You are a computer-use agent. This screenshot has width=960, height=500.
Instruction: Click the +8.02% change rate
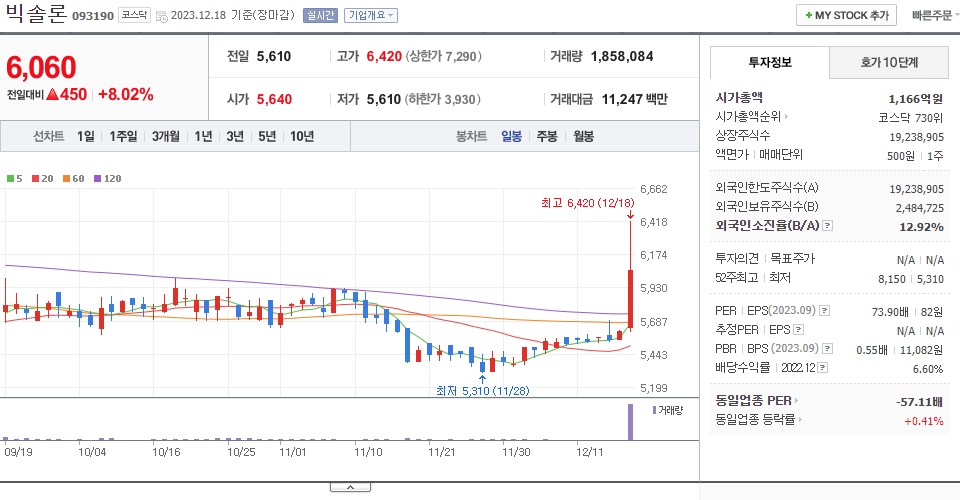[x=126, y=94]
